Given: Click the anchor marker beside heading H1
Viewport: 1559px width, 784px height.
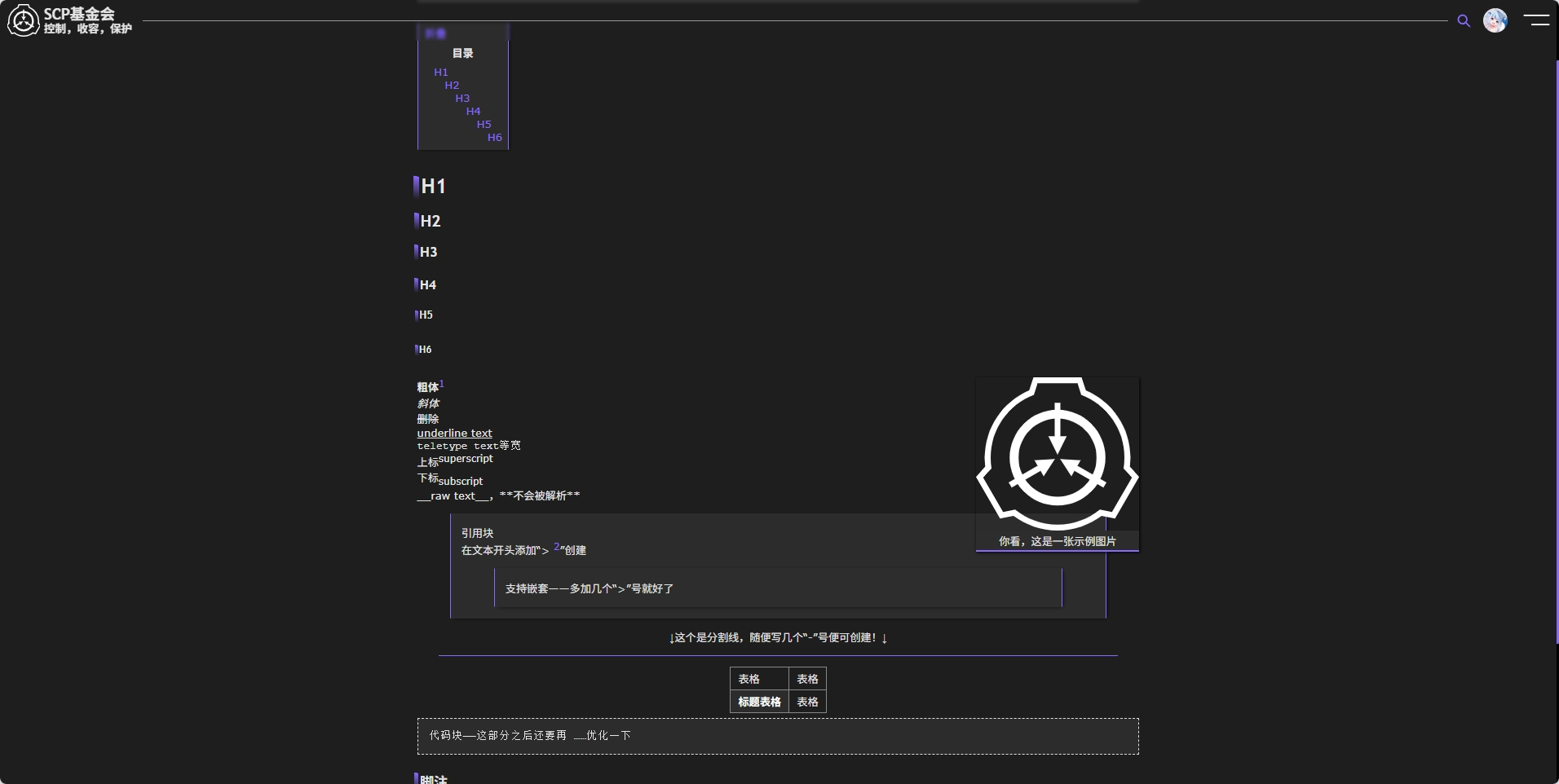Looking at the screenshot, I should (416, 186).
